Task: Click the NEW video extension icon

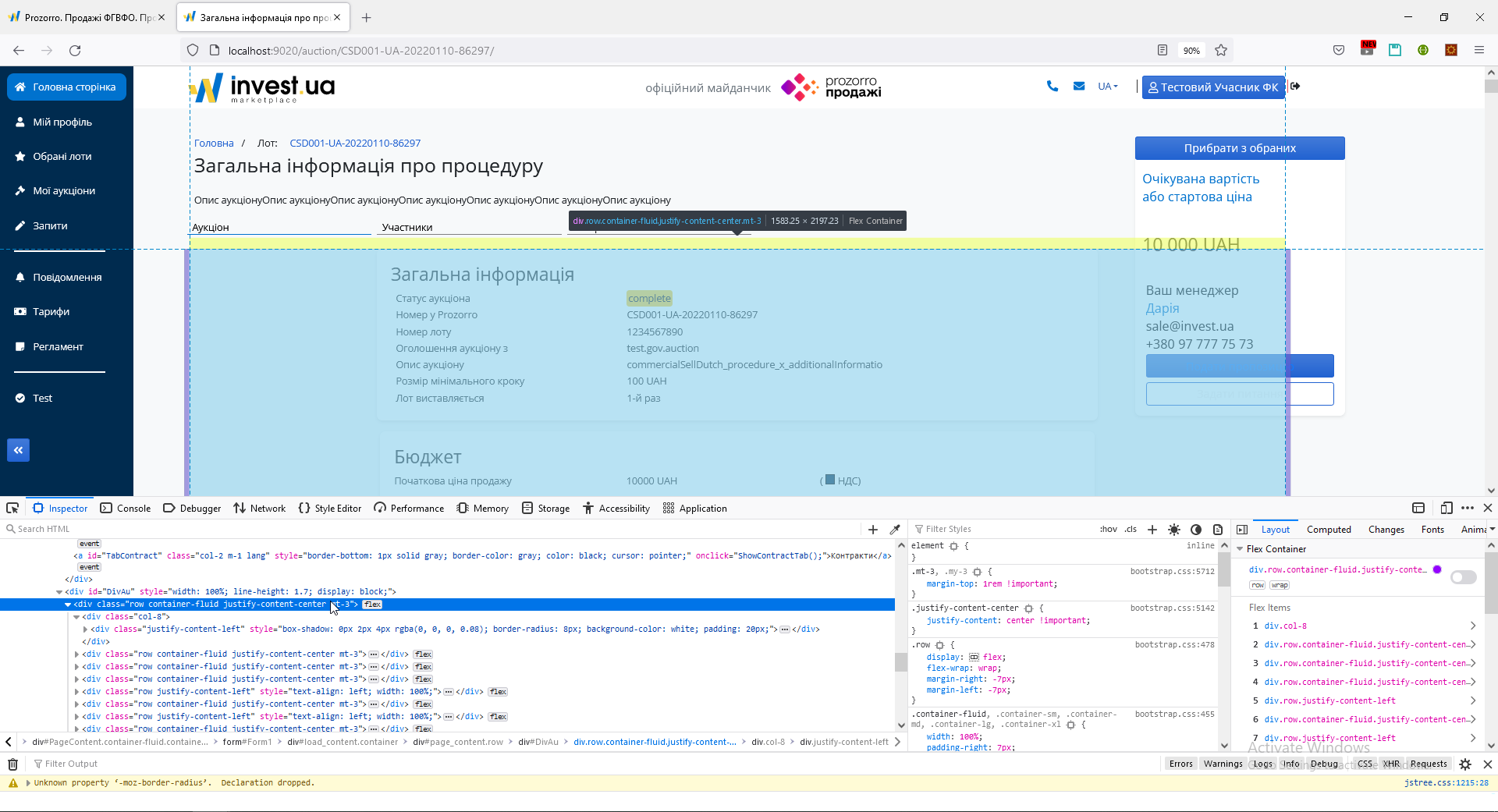Action: pyautogui.click(x=1368, y=48)
